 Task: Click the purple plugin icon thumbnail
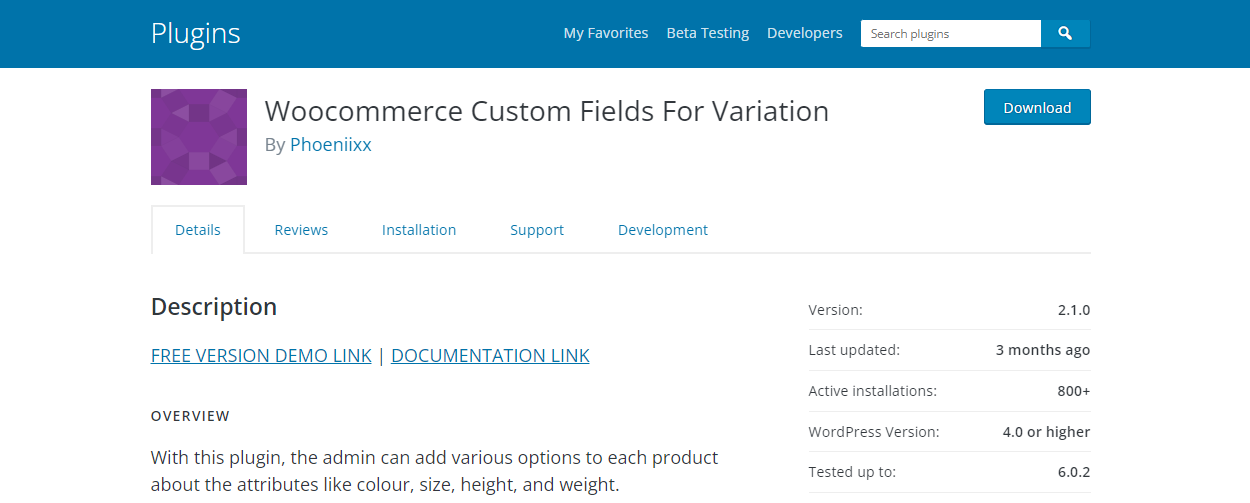tap(199, 137)
